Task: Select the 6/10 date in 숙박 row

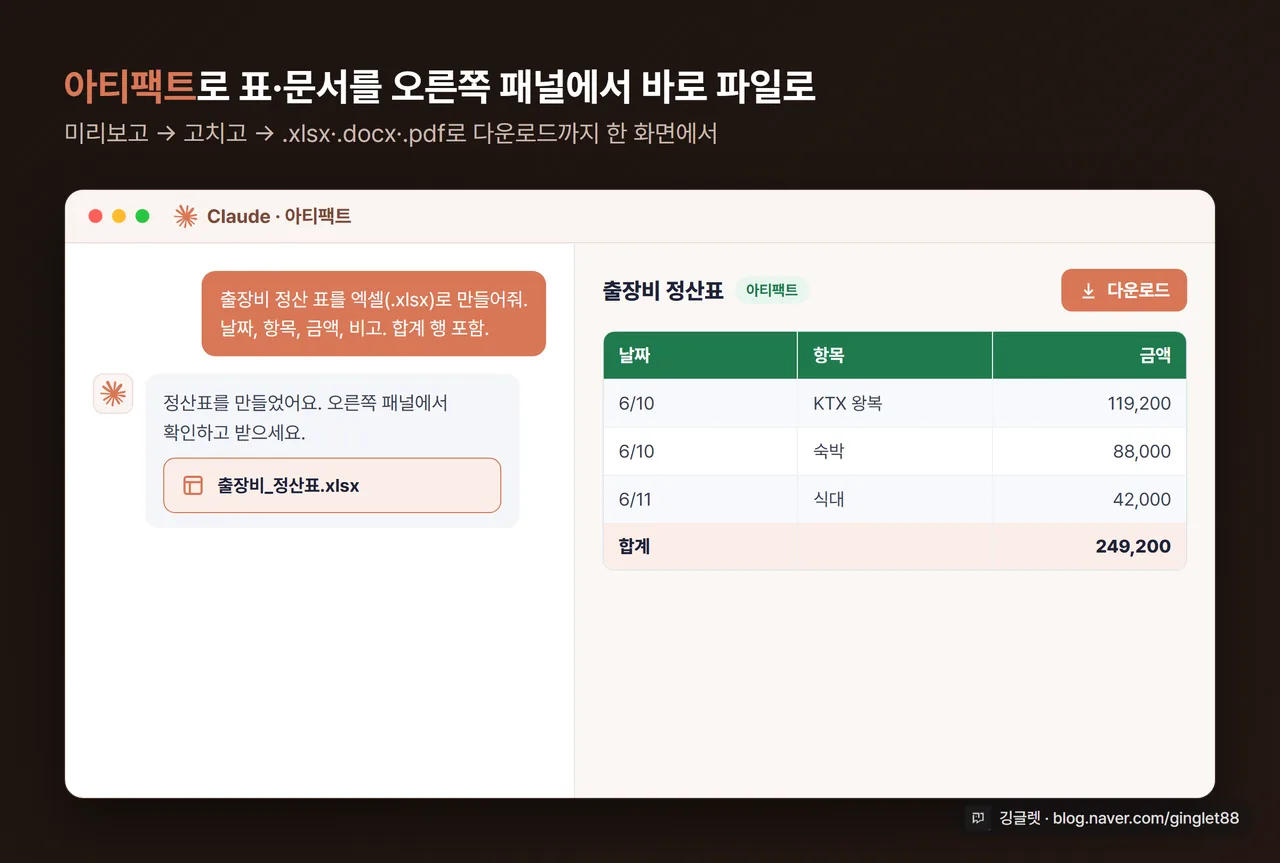Action: 700,452
